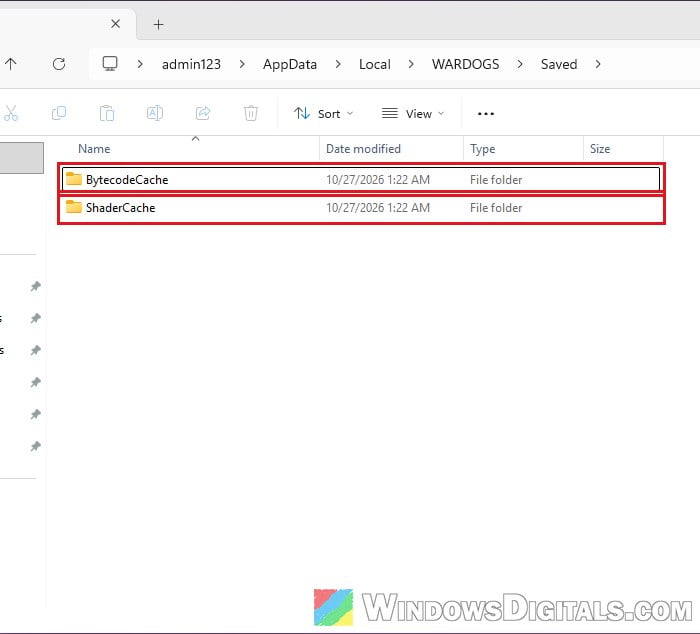Click the Paste clipboard icon
This screenshot has width=700, height=634.
click(x=107, y=113)
